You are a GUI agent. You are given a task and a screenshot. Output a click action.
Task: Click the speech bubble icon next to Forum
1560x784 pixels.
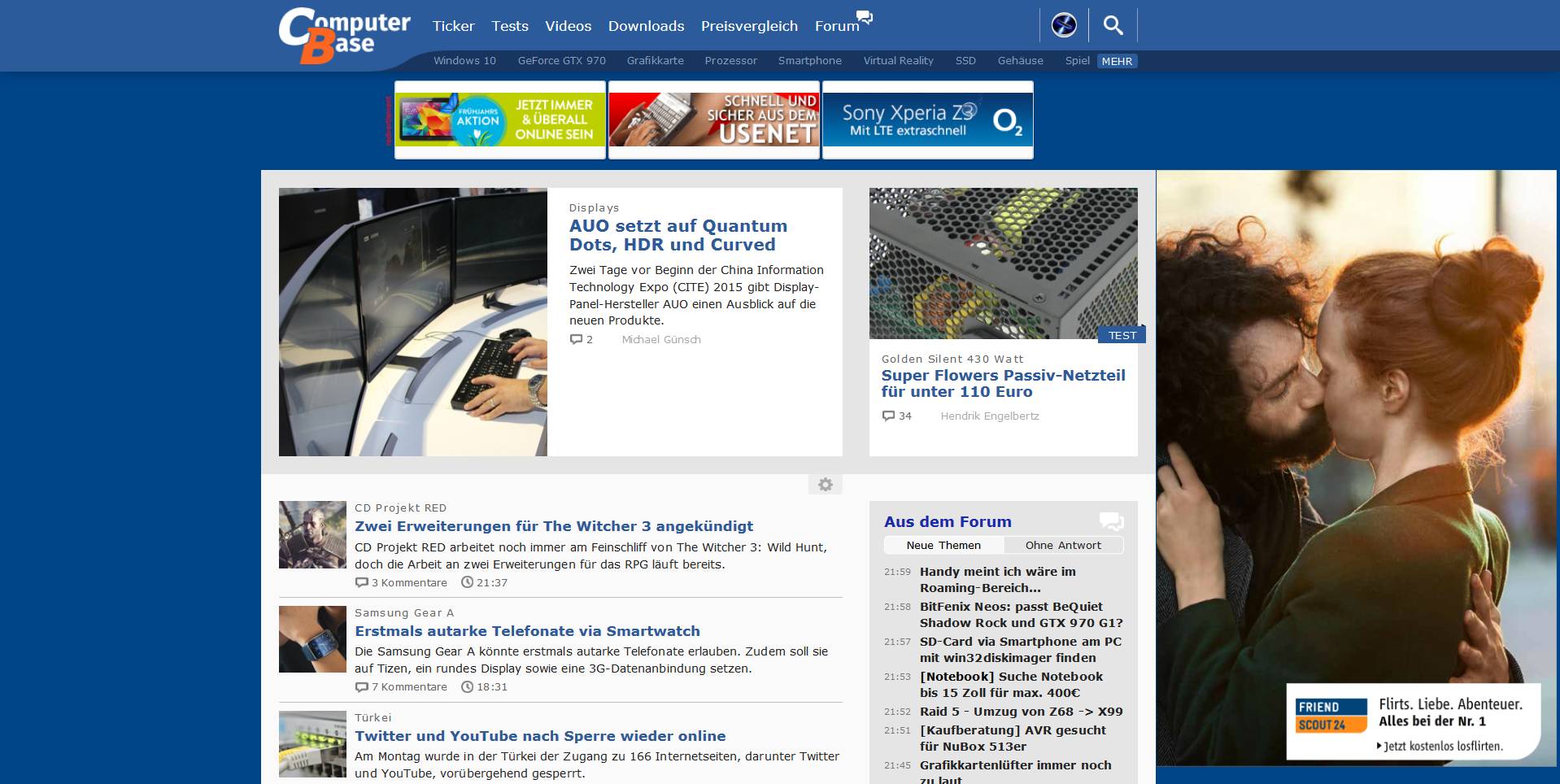tap(865, 17)
